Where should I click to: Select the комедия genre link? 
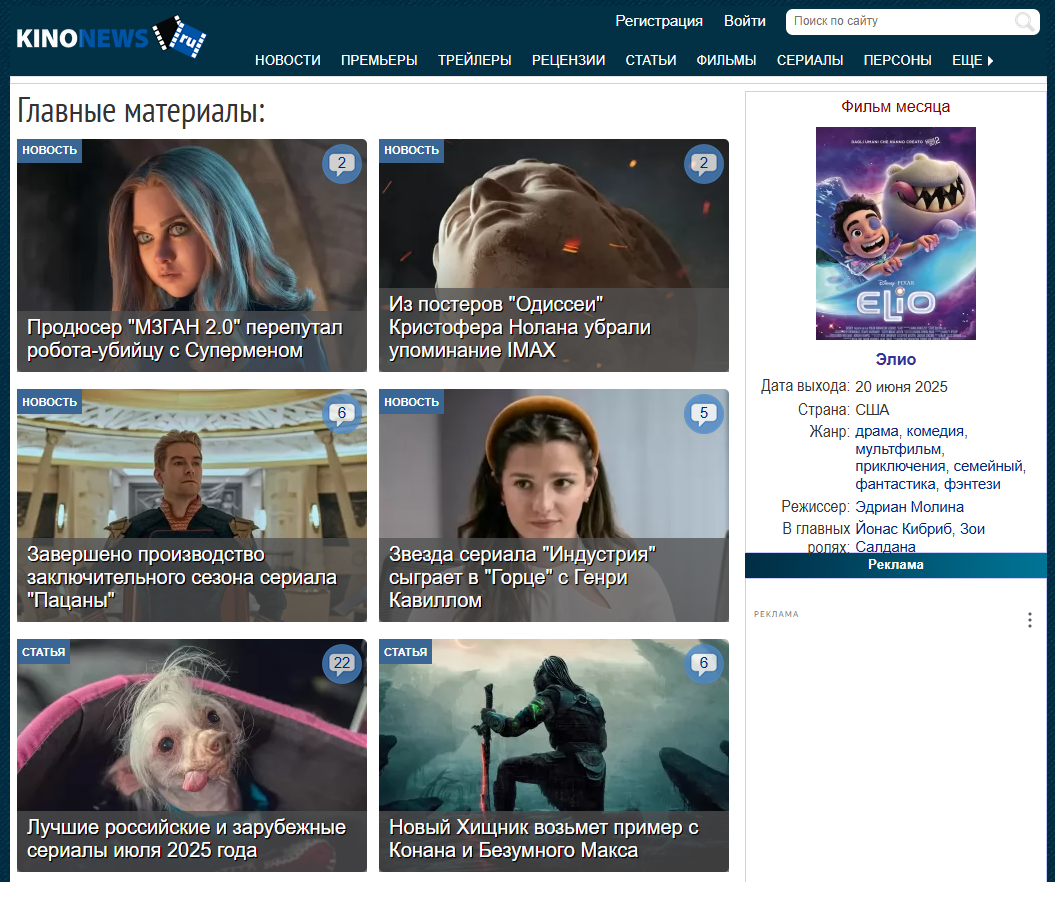click(x=935, y=431)
